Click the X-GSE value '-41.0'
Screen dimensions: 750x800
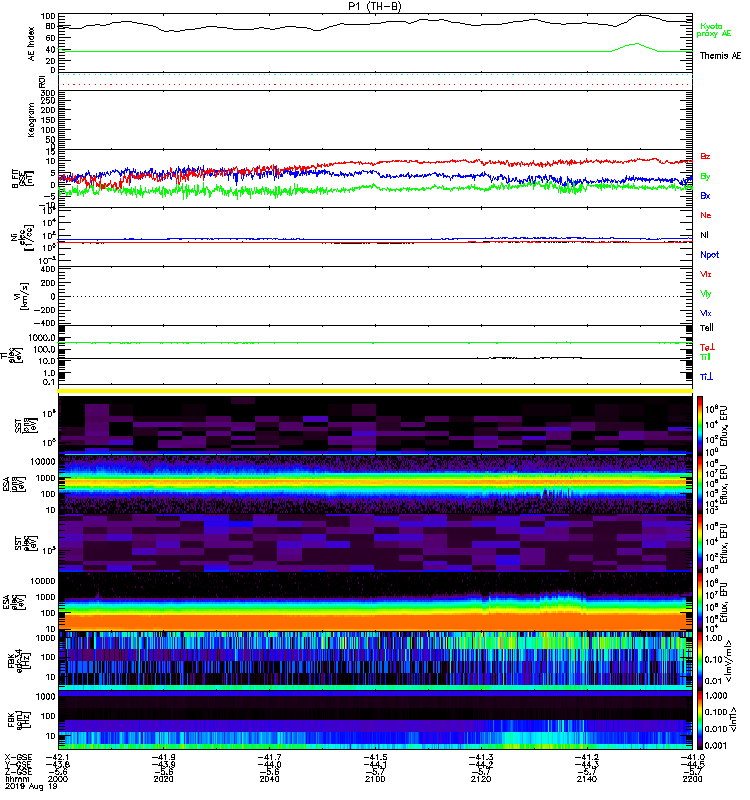(x=692, y=757)
